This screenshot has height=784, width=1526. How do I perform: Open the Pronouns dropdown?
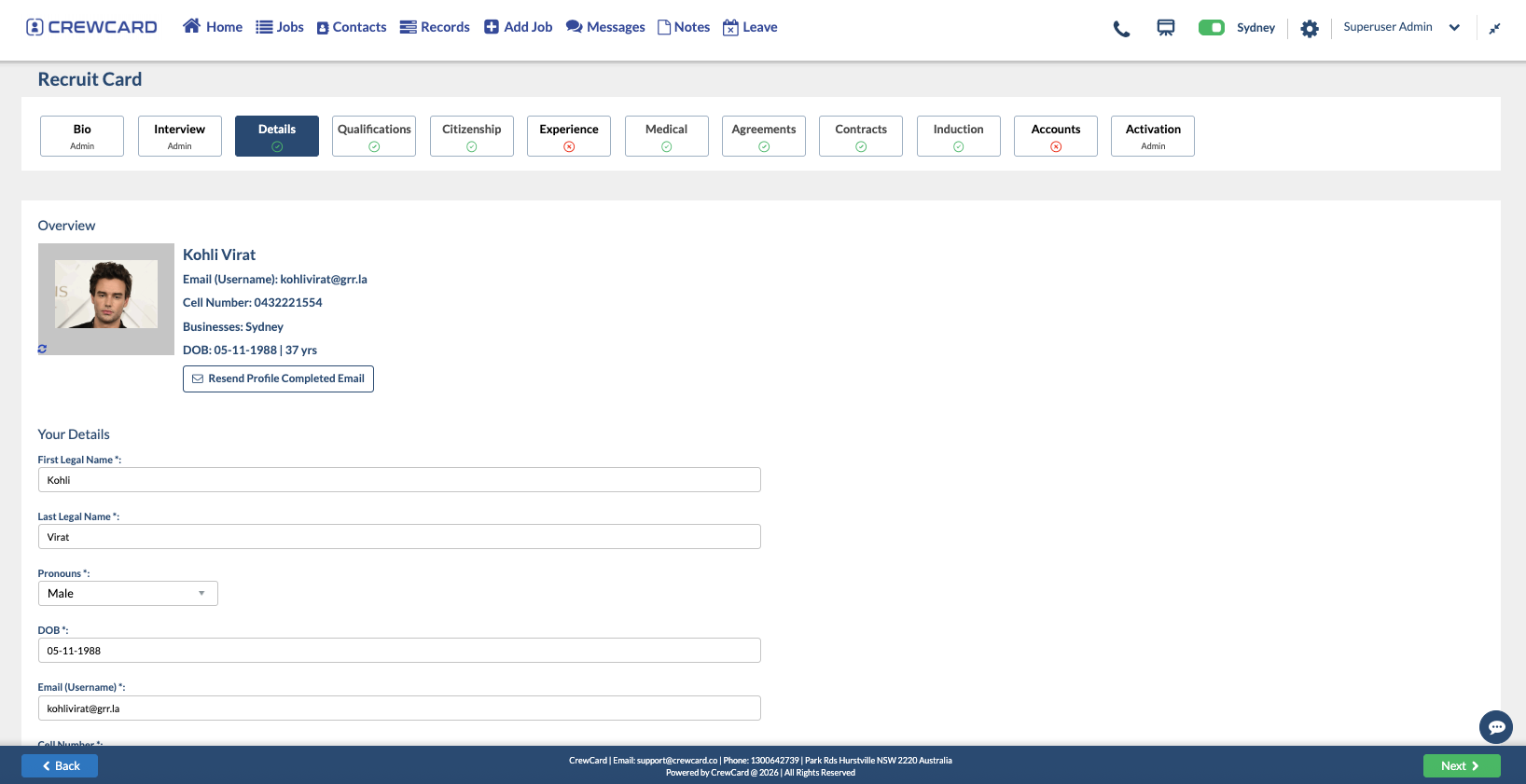click(128, 594)
